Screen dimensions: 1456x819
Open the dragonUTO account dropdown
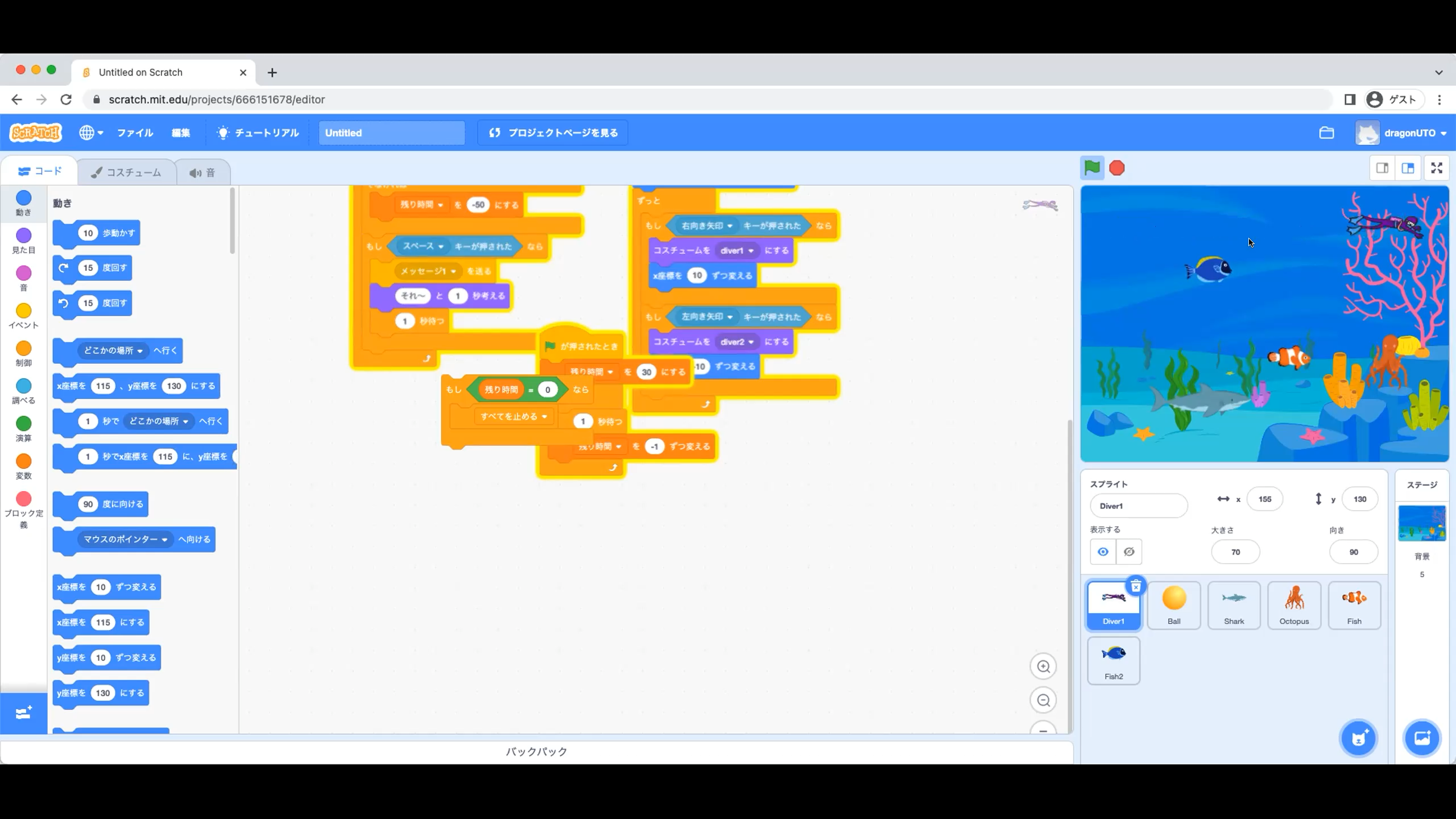(x=1401, y=133)
